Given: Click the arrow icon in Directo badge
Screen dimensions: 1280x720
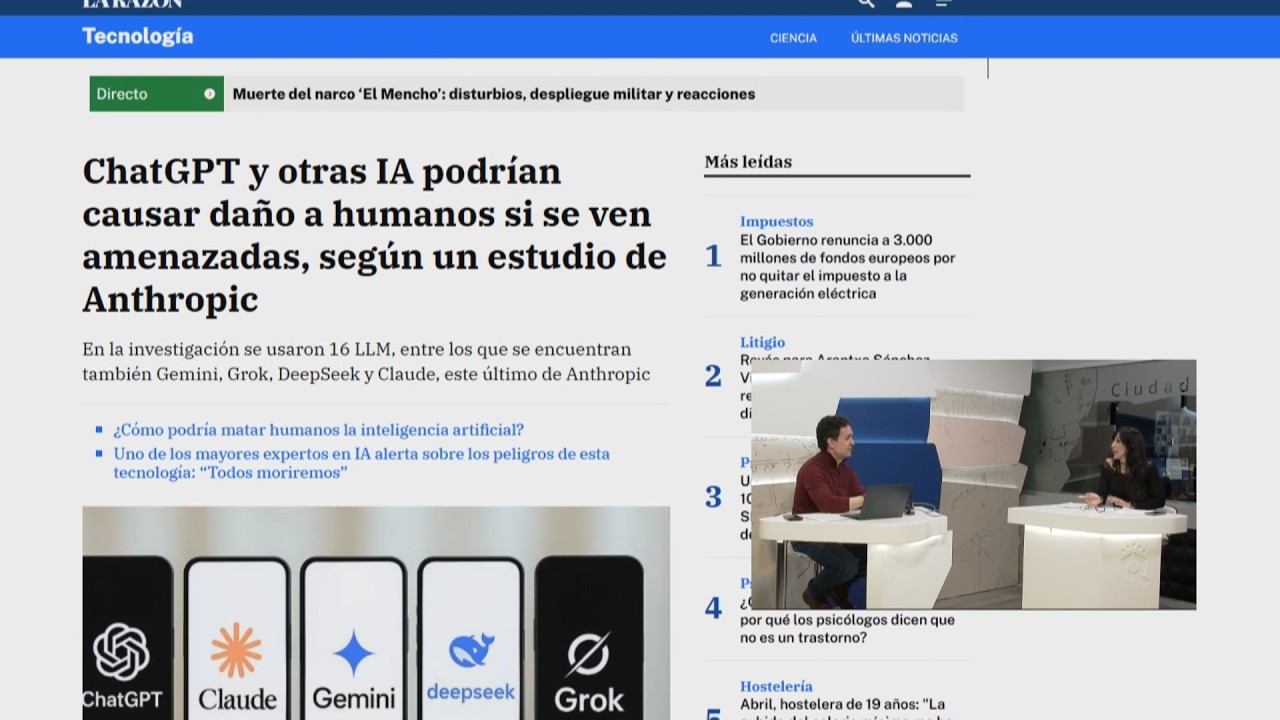Looking at the screenshot, I should 209,94.
